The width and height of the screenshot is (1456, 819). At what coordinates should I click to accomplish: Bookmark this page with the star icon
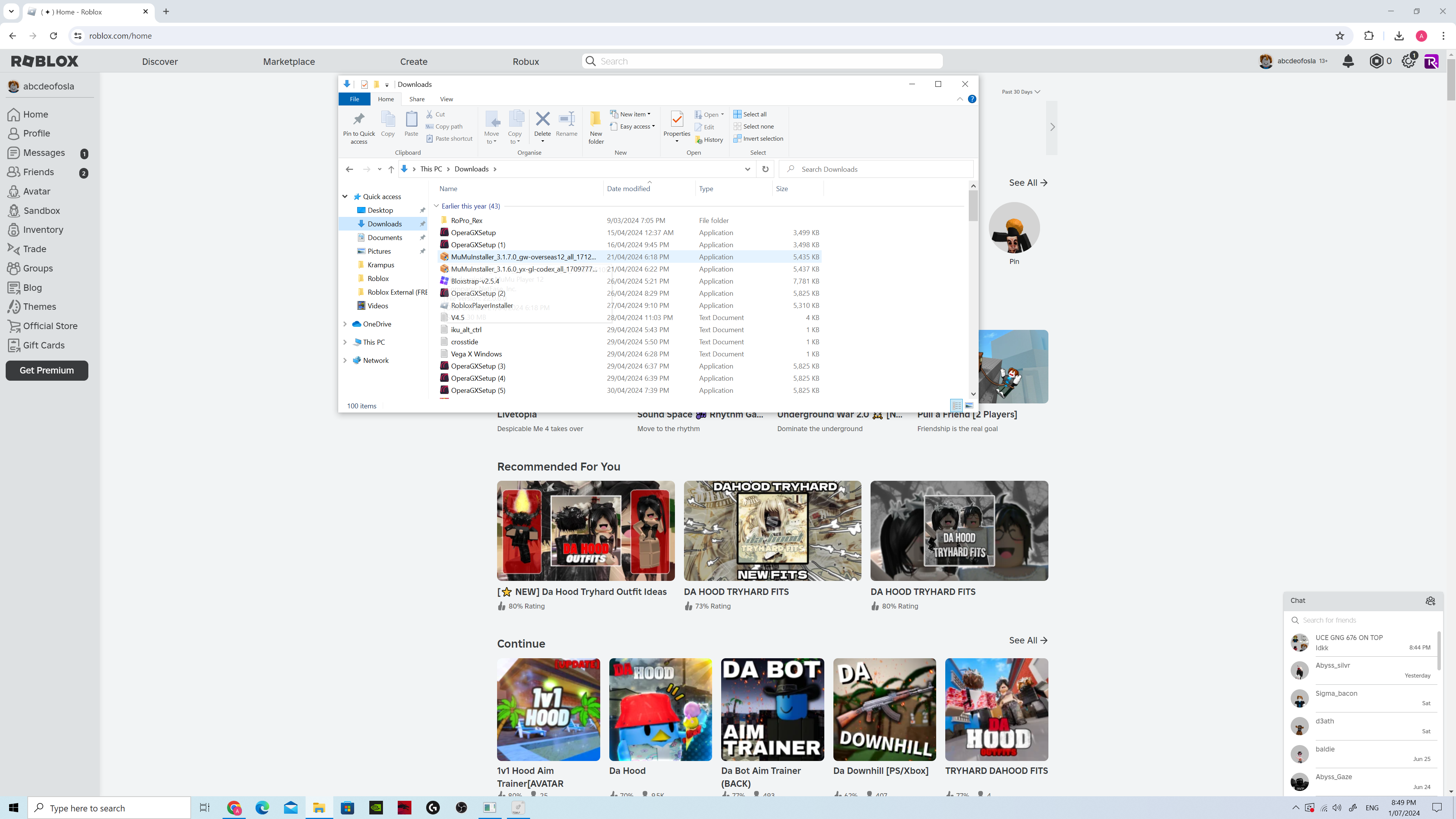point(1340,36)
